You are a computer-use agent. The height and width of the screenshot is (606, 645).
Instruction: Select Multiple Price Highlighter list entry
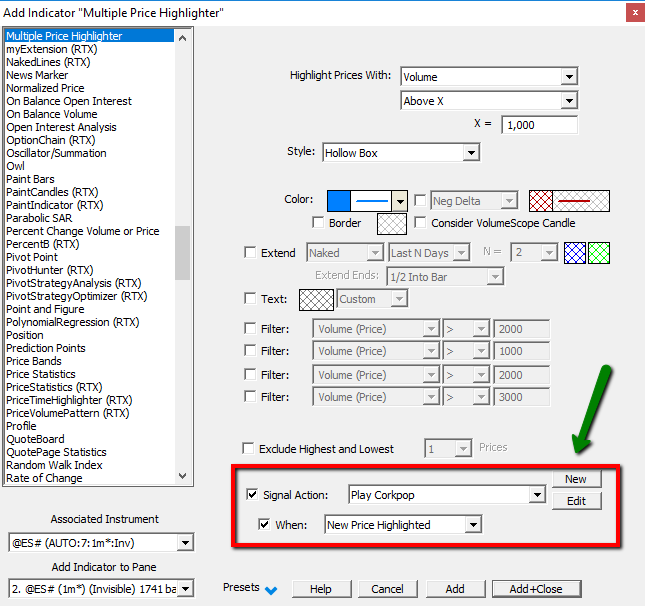(90, 36)
